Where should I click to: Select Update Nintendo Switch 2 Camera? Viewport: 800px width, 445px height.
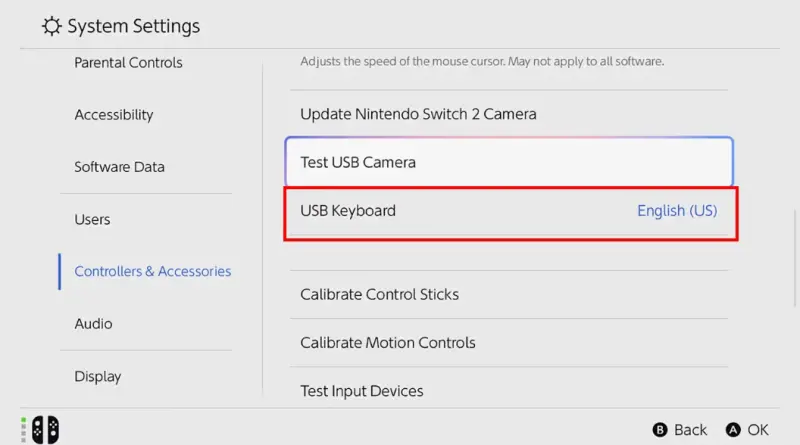(509, 114)
